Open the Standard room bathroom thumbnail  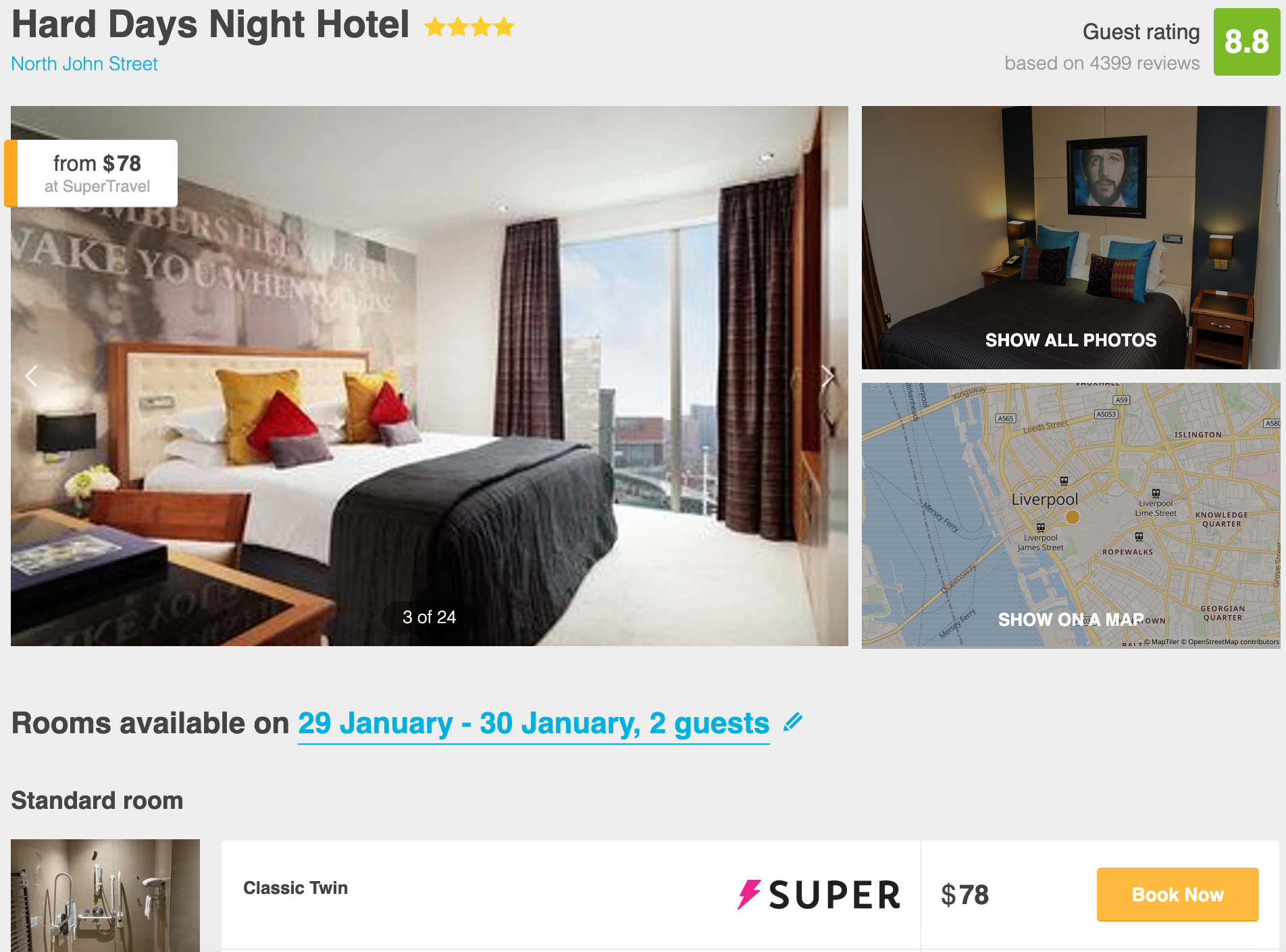point(105,895)
